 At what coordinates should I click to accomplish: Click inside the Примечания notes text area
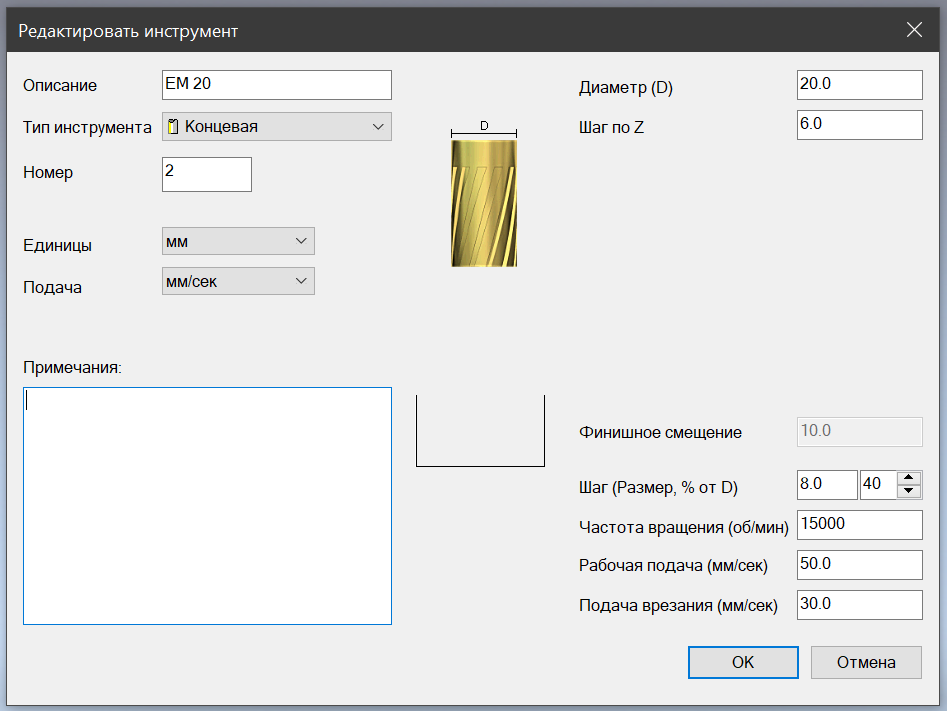pos(207,505)
